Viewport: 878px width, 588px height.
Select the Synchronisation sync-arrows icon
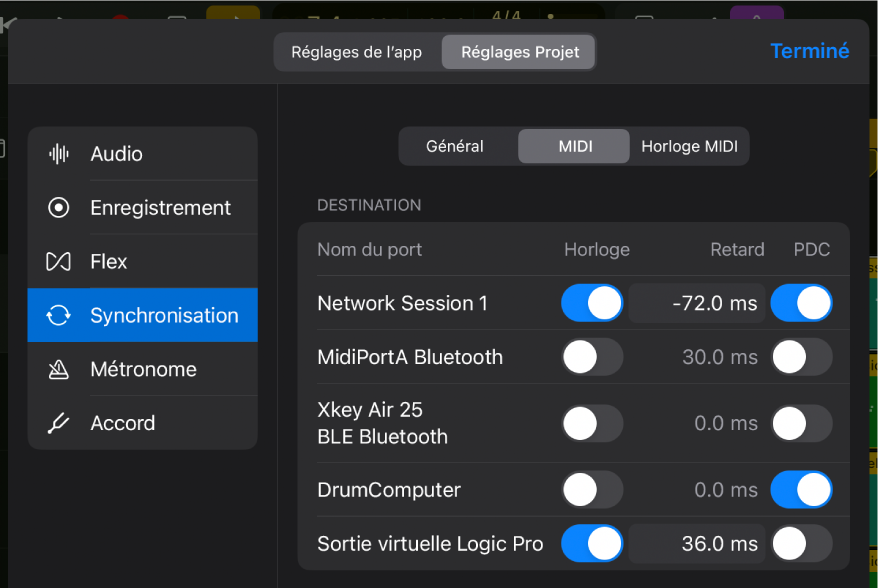(x=57, y=315)
